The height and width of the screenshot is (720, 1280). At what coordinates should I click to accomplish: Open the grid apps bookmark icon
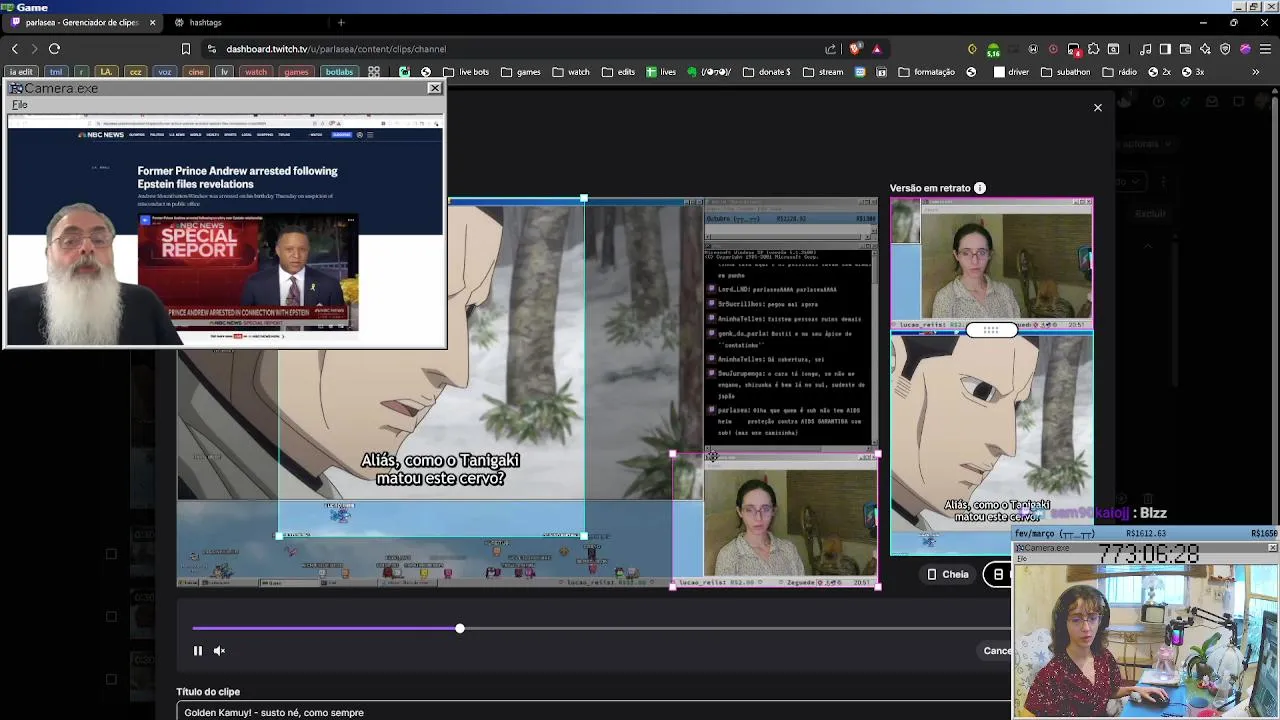pos(374,72)
